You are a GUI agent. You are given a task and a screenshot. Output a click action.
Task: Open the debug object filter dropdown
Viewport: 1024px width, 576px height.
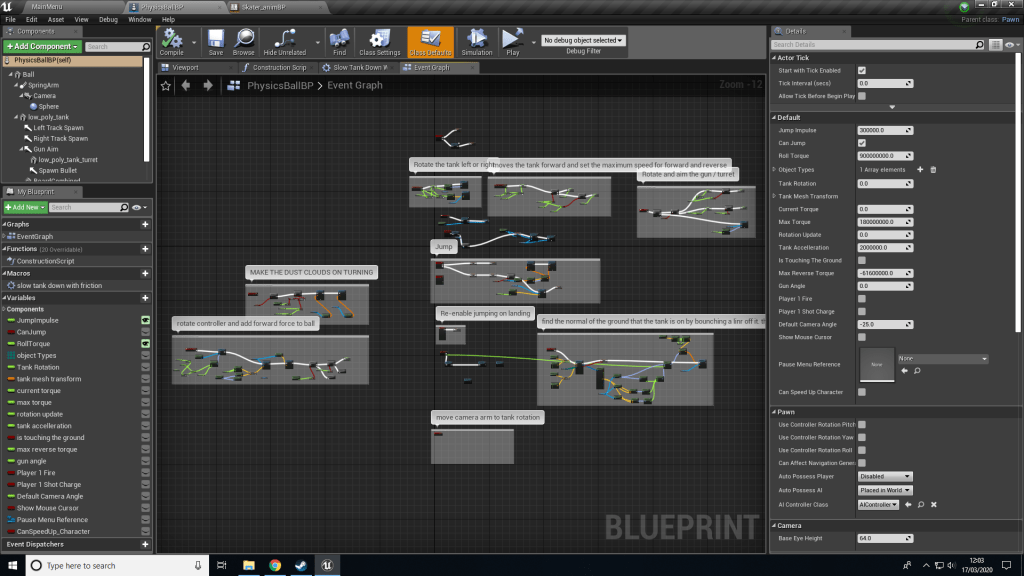pos(583,41)
